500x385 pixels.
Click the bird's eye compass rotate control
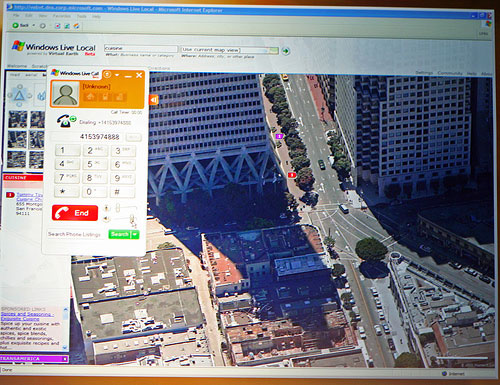click(x=19, y=96)
